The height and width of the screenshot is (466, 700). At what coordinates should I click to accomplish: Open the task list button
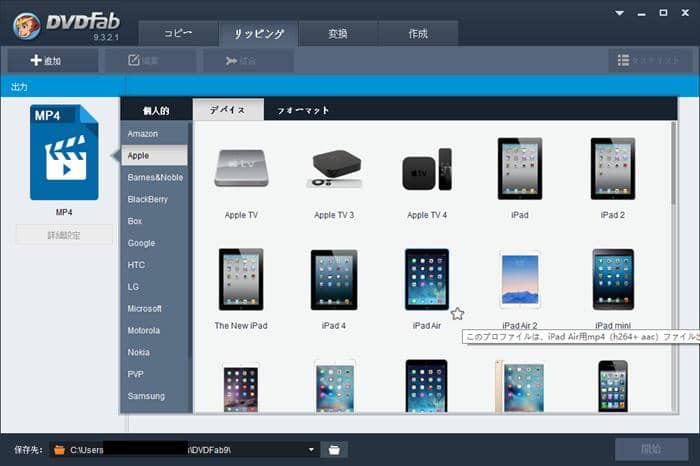pyautogui.click(x=650, y=60)
